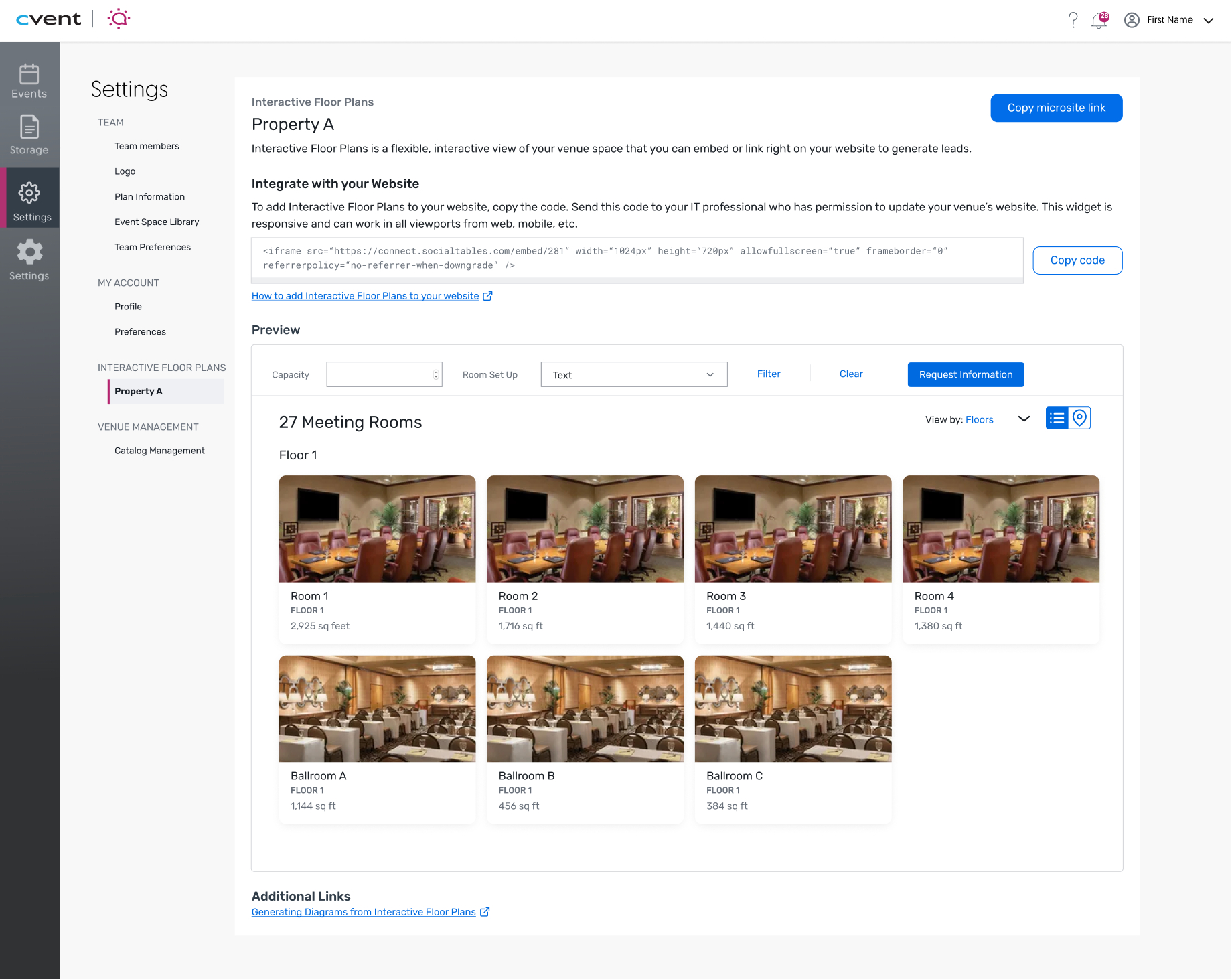Open the Ballroom C thumbnail

[793, 708]
